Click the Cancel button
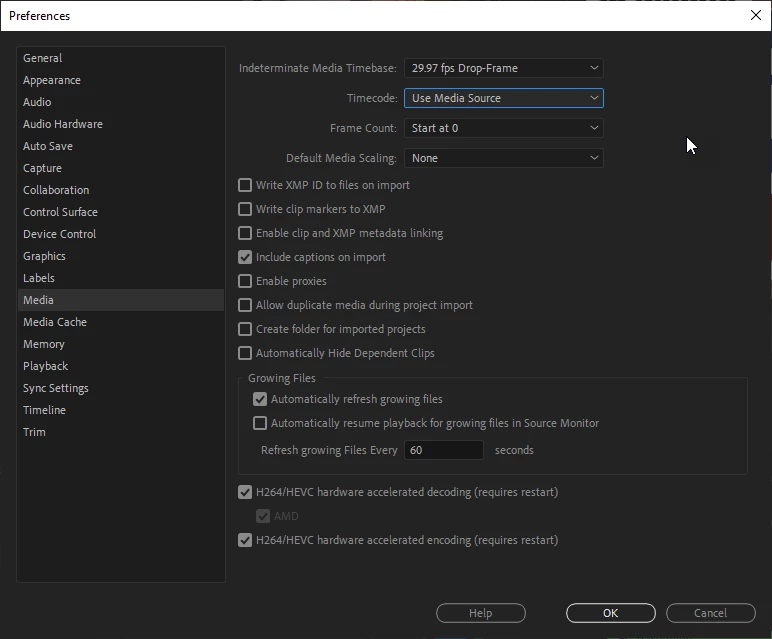772x639 pixels. [x=710, y=613]
